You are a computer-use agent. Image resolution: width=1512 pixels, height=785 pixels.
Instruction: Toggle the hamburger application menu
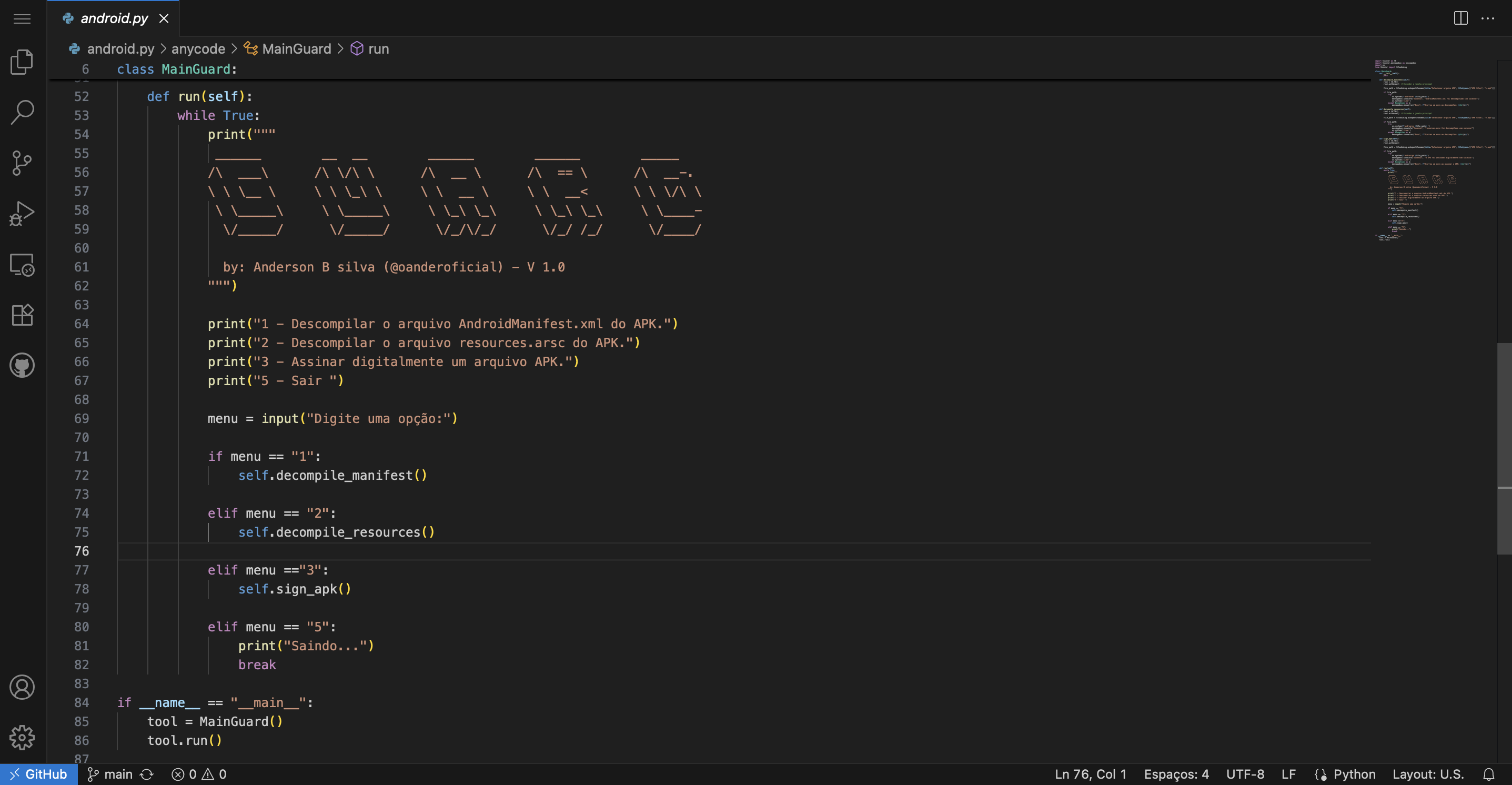22,19
